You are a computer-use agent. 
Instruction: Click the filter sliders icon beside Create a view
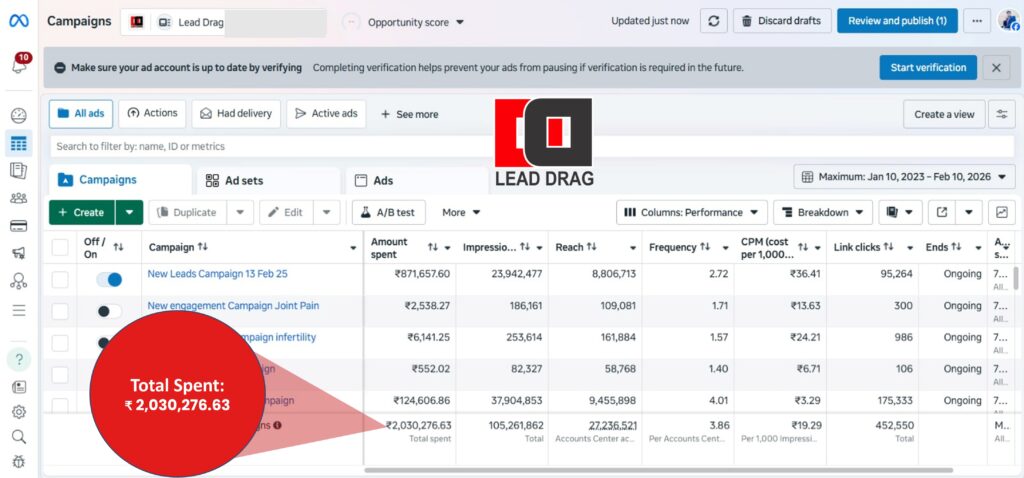[x=1001, y=114]
